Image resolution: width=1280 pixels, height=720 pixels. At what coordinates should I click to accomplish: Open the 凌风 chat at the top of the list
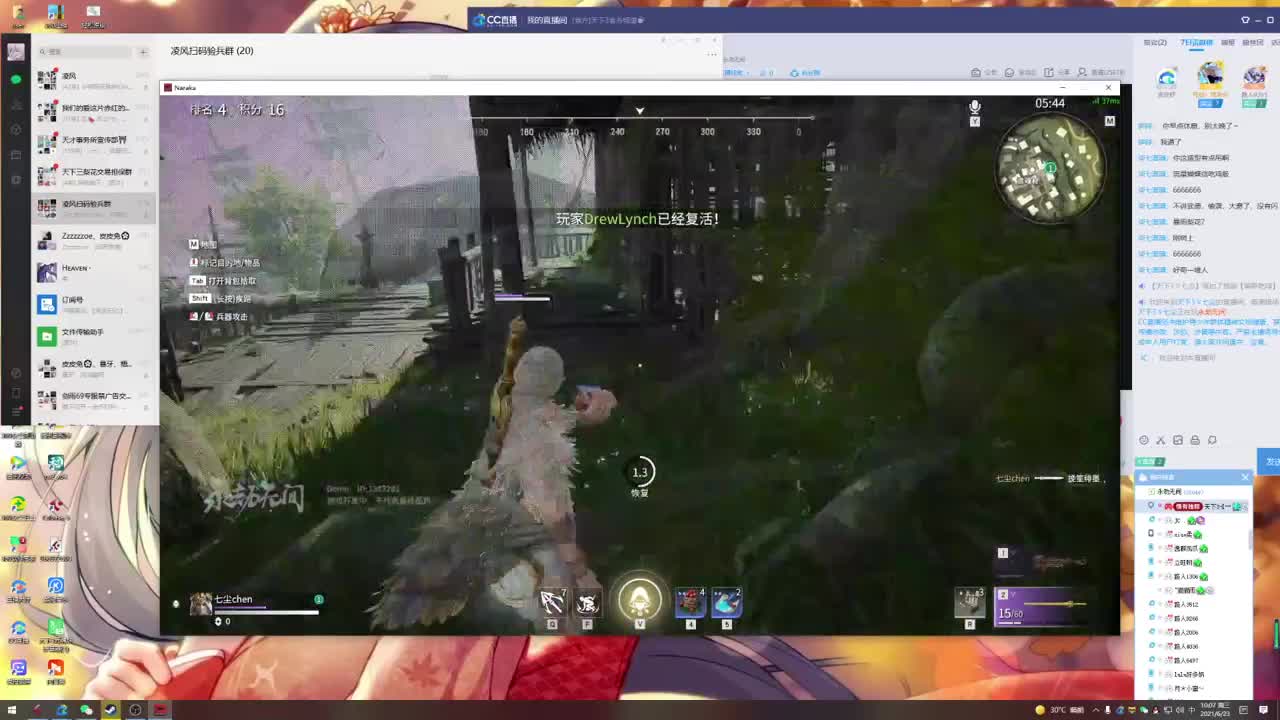coord(95,80)
